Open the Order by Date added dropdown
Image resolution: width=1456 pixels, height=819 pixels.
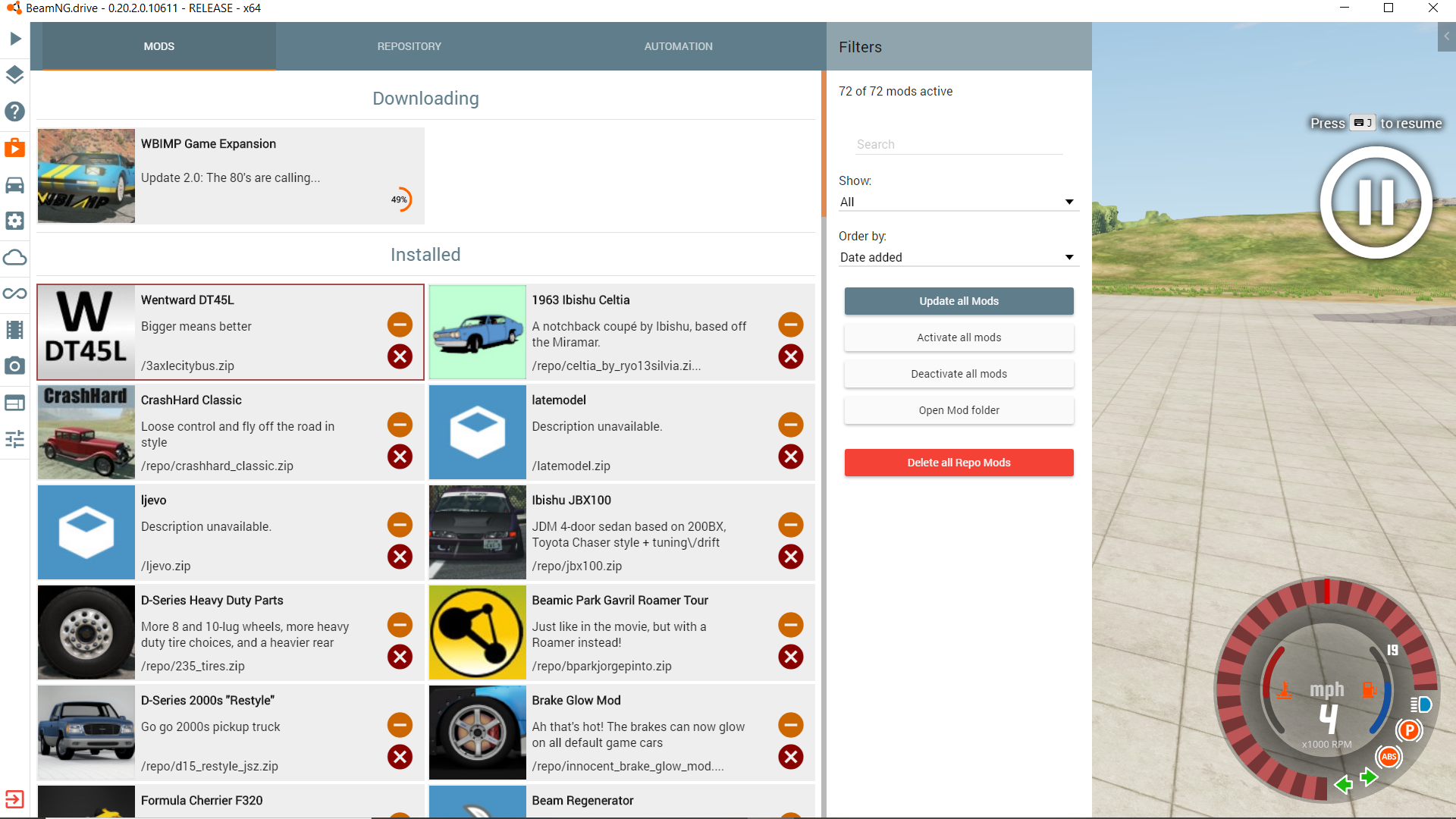point(959,257)
